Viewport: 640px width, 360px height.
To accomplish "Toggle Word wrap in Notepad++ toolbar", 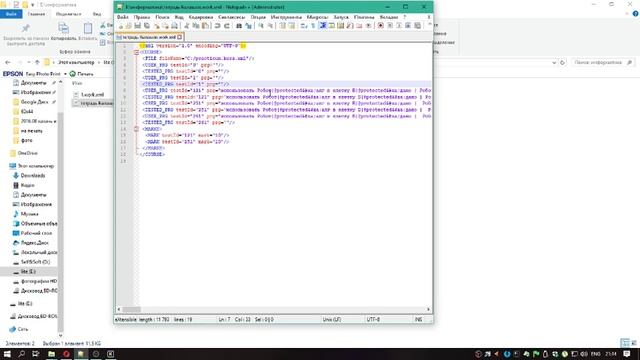I will (304, 26).
